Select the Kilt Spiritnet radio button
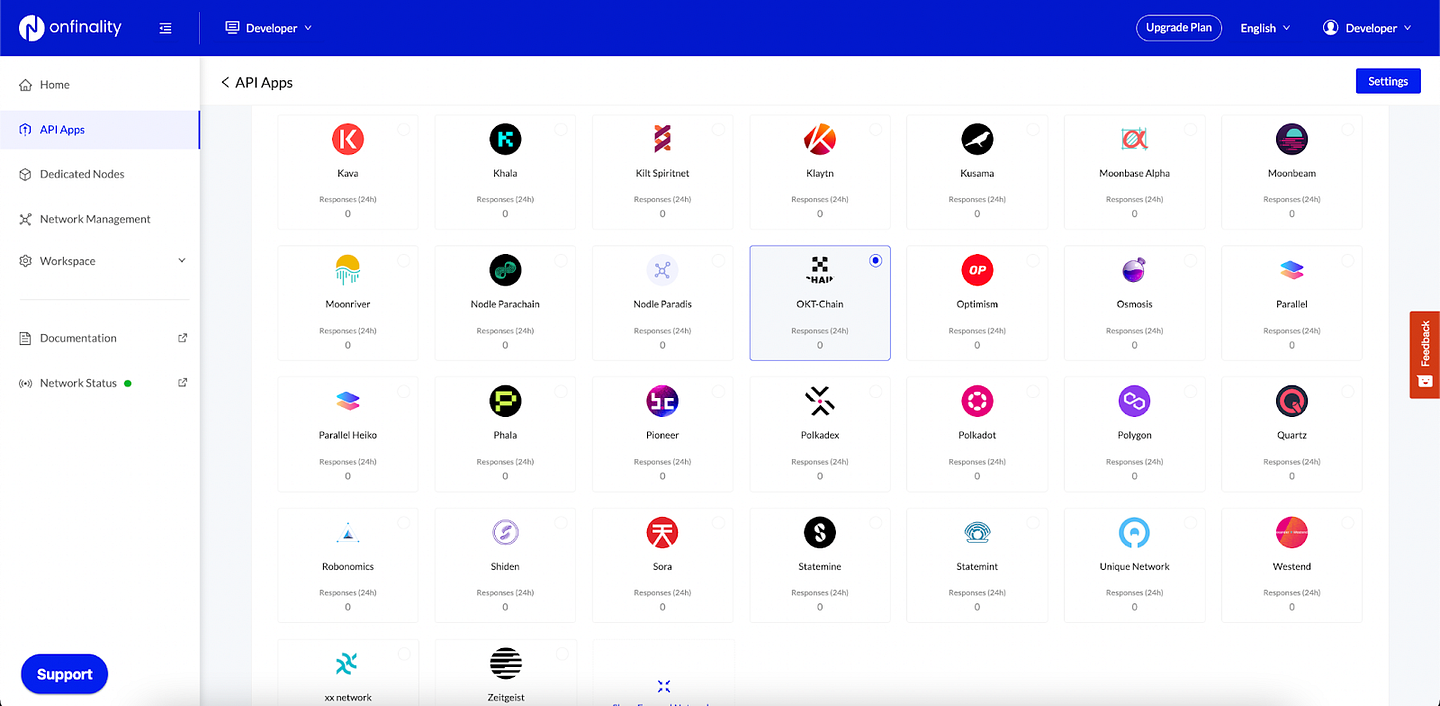The height and width of the screenshot is (706, 1440). 718,129
